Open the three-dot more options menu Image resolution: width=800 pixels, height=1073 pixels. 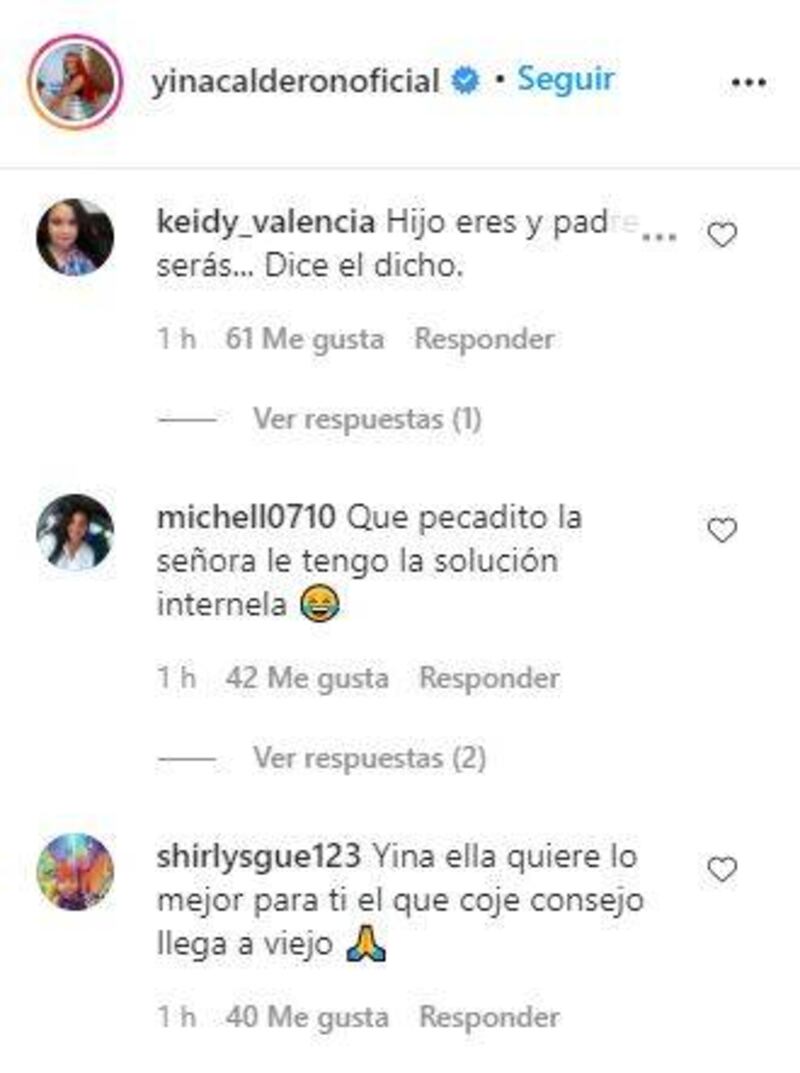click(x=749, y=83)
